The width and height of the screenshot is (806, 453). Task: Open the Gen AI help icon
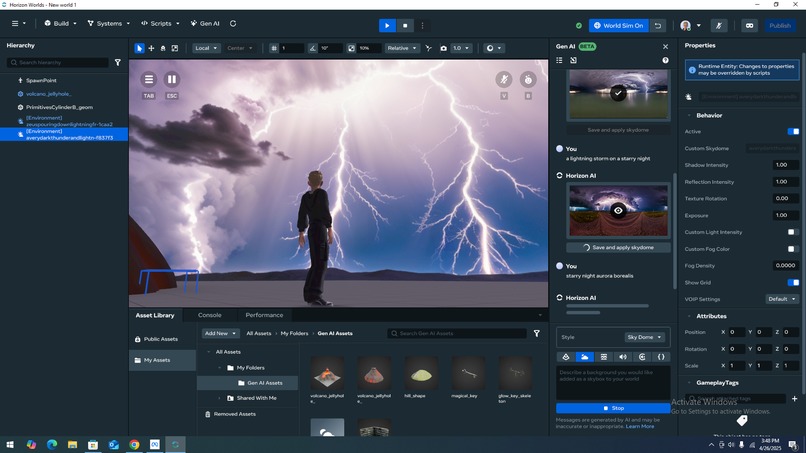(666, 60)
